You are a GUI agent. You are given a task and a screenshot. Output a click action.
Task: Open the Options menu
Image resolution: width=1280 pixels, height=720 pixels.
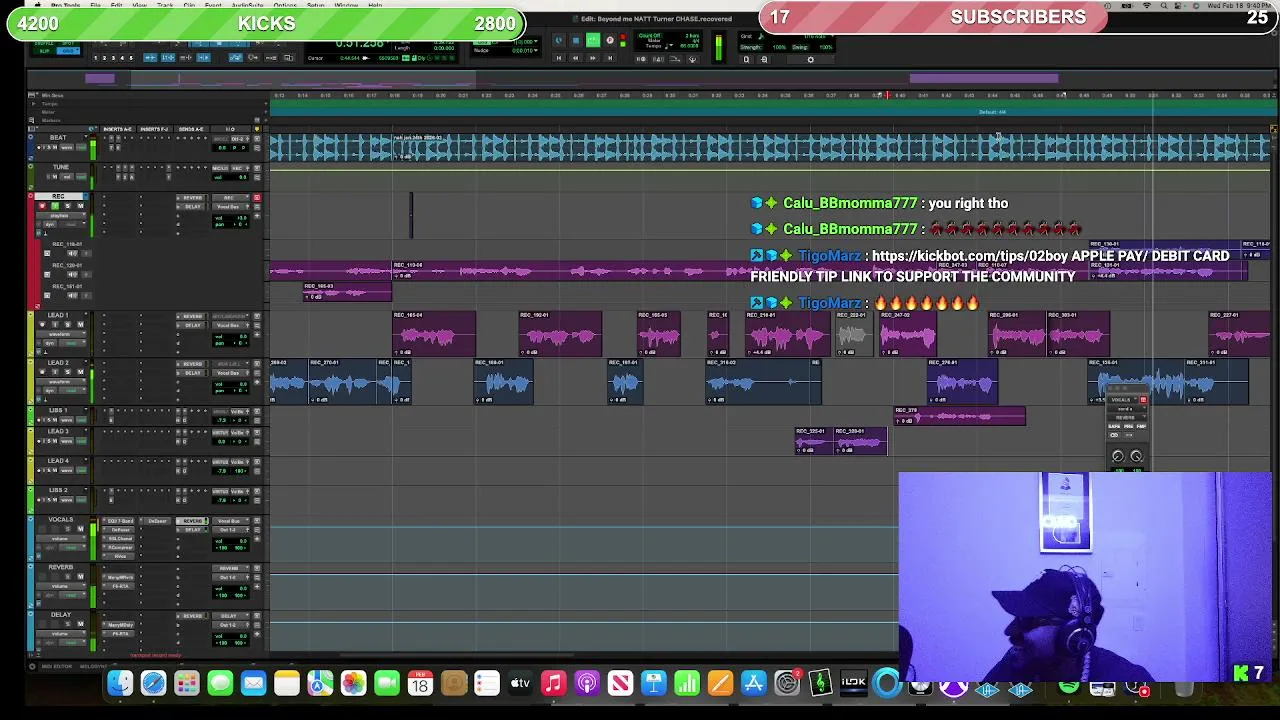(x=285, y=5)
